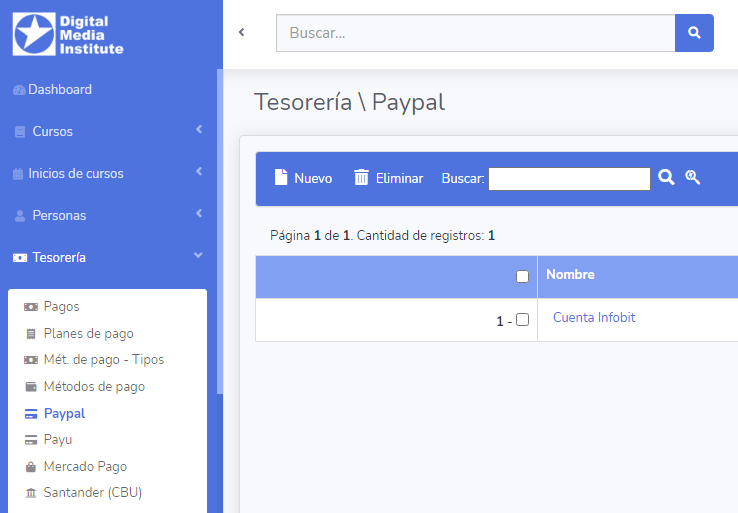The image size is (738, 513).
Task: Click the Métodos de pago wallet icon
Action: [x=31, y=387]
